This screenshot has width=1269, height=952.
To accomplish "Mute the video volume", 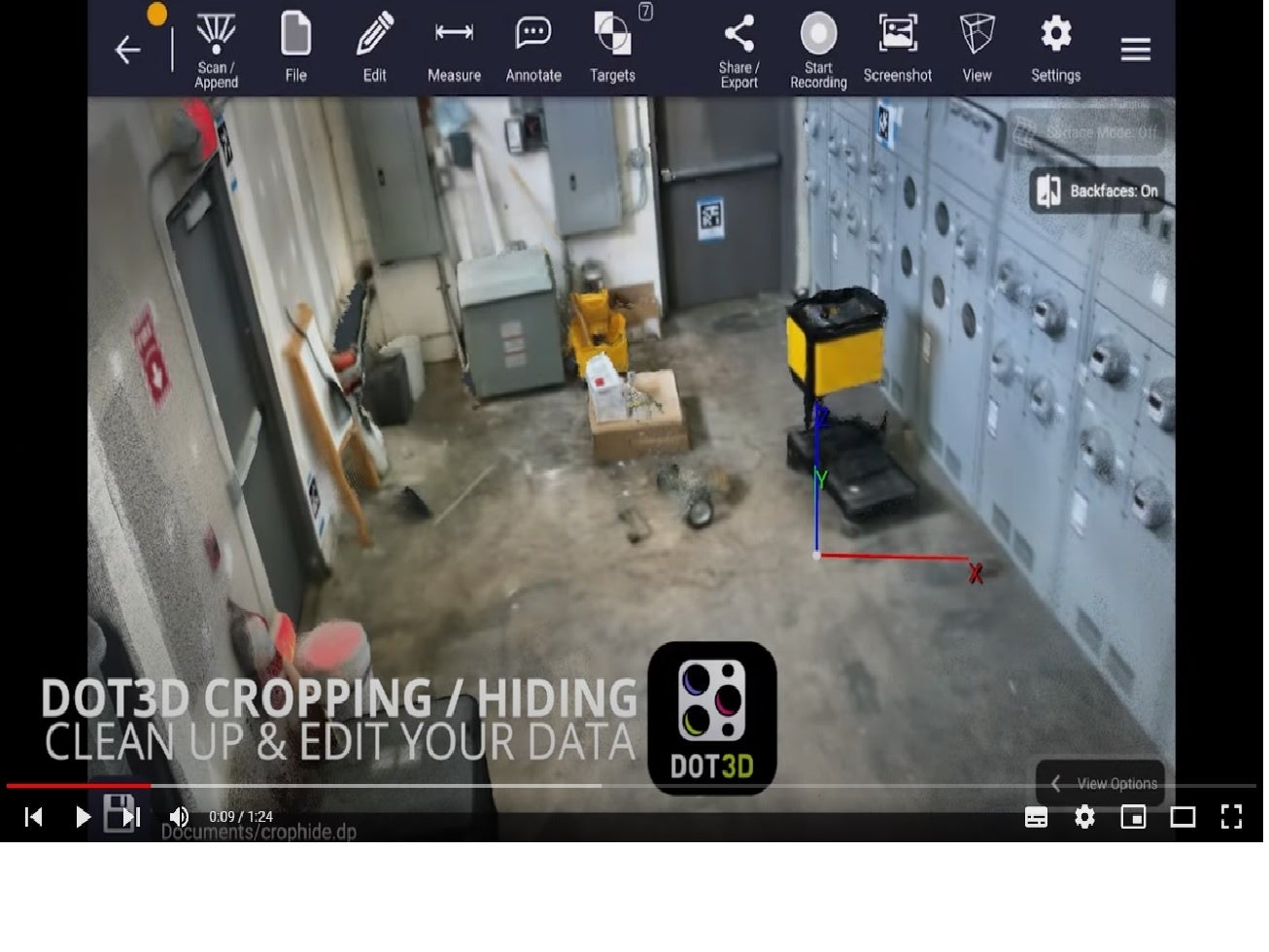I will 179,817.
